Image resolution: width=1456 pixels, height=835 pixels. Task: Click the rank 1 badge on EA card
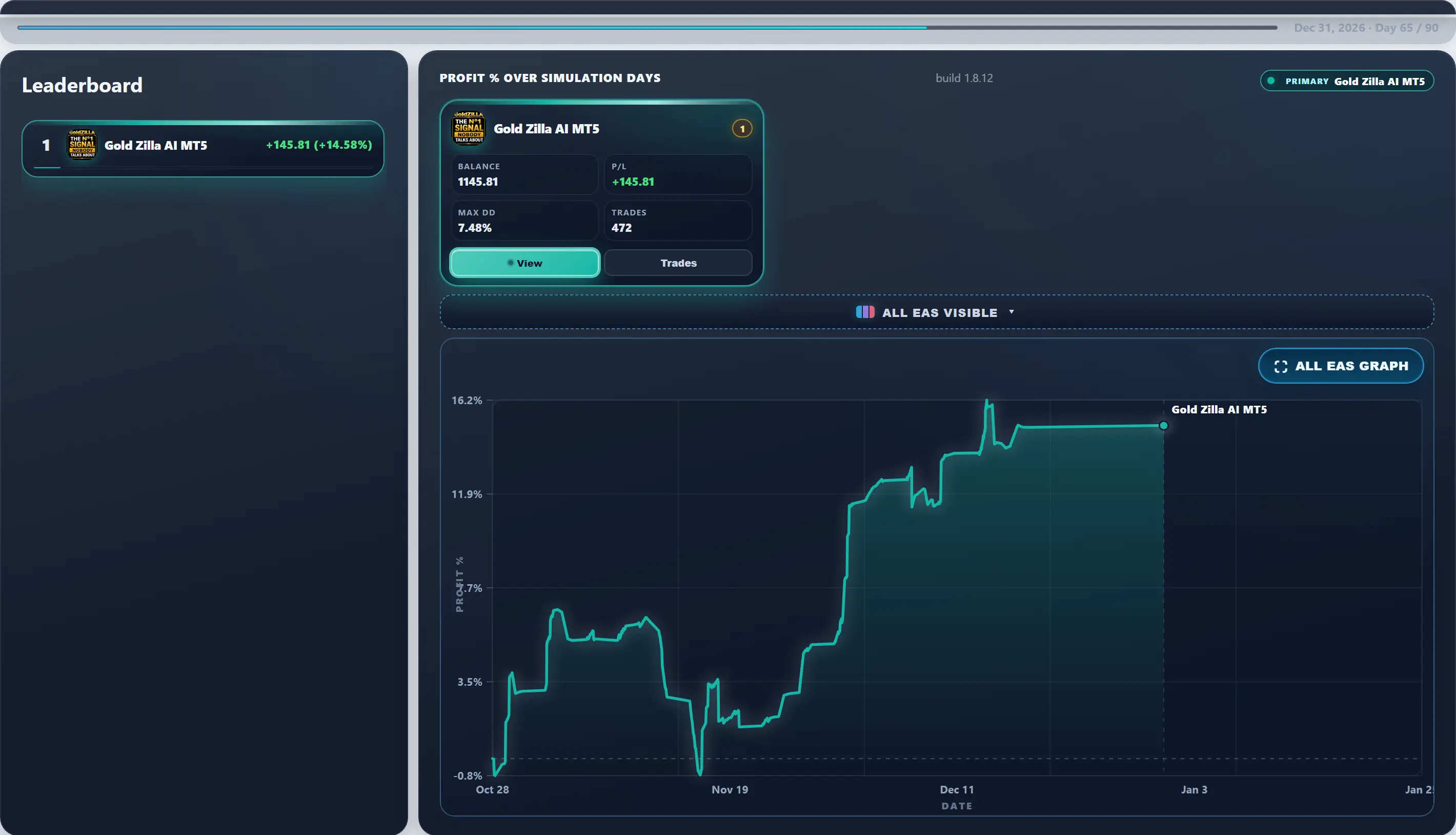click(742, 128)
